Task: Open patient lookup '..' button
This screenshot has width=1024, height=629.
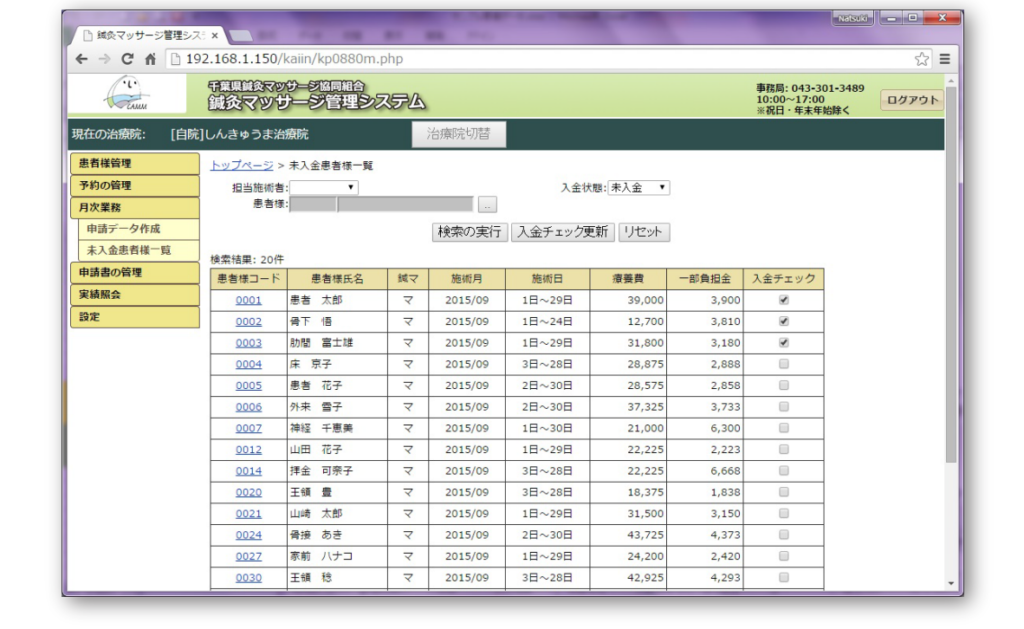Action: tap(487, 204)
